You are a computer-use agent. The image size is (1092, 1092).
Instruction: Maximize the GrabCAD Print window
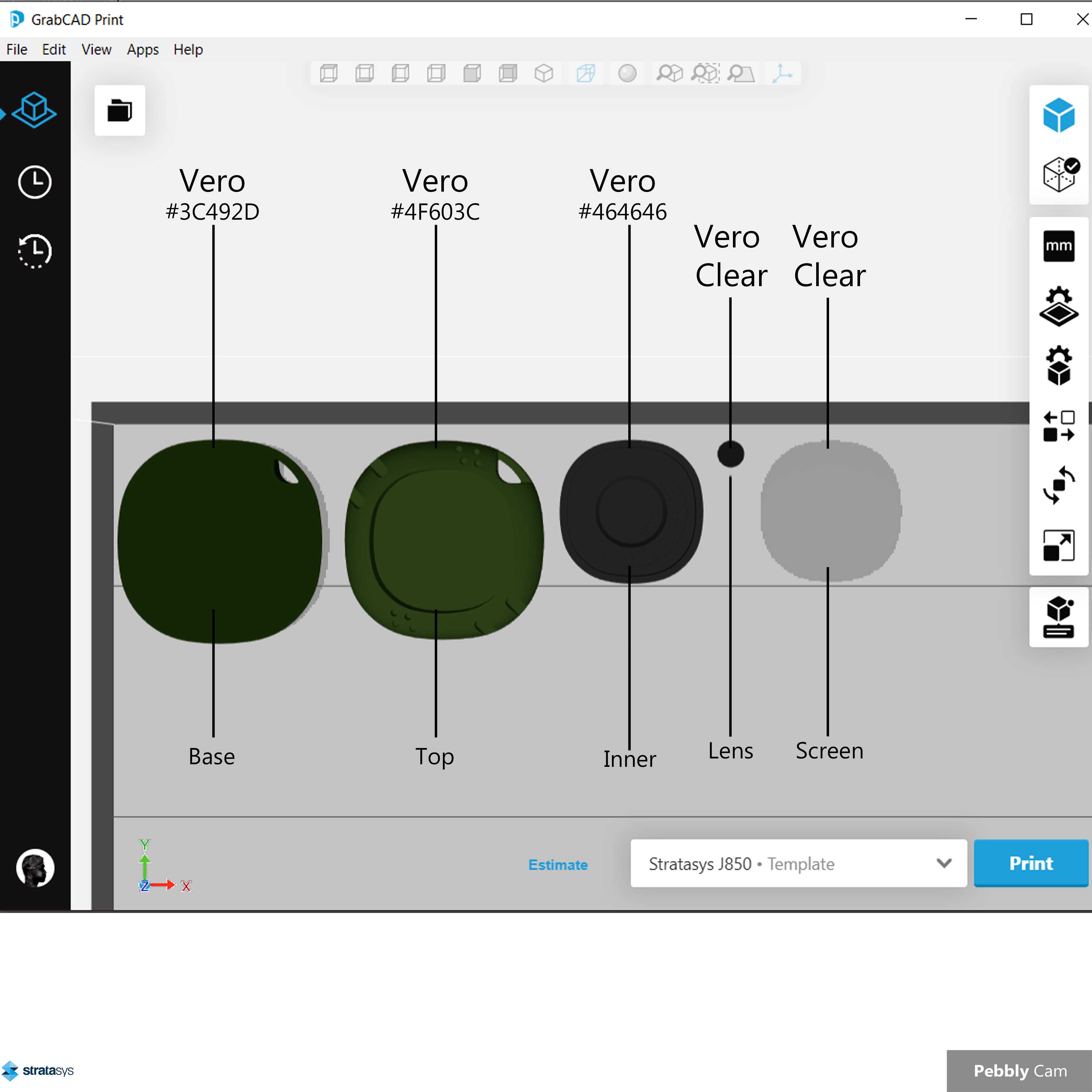(x=1027, y=19)
